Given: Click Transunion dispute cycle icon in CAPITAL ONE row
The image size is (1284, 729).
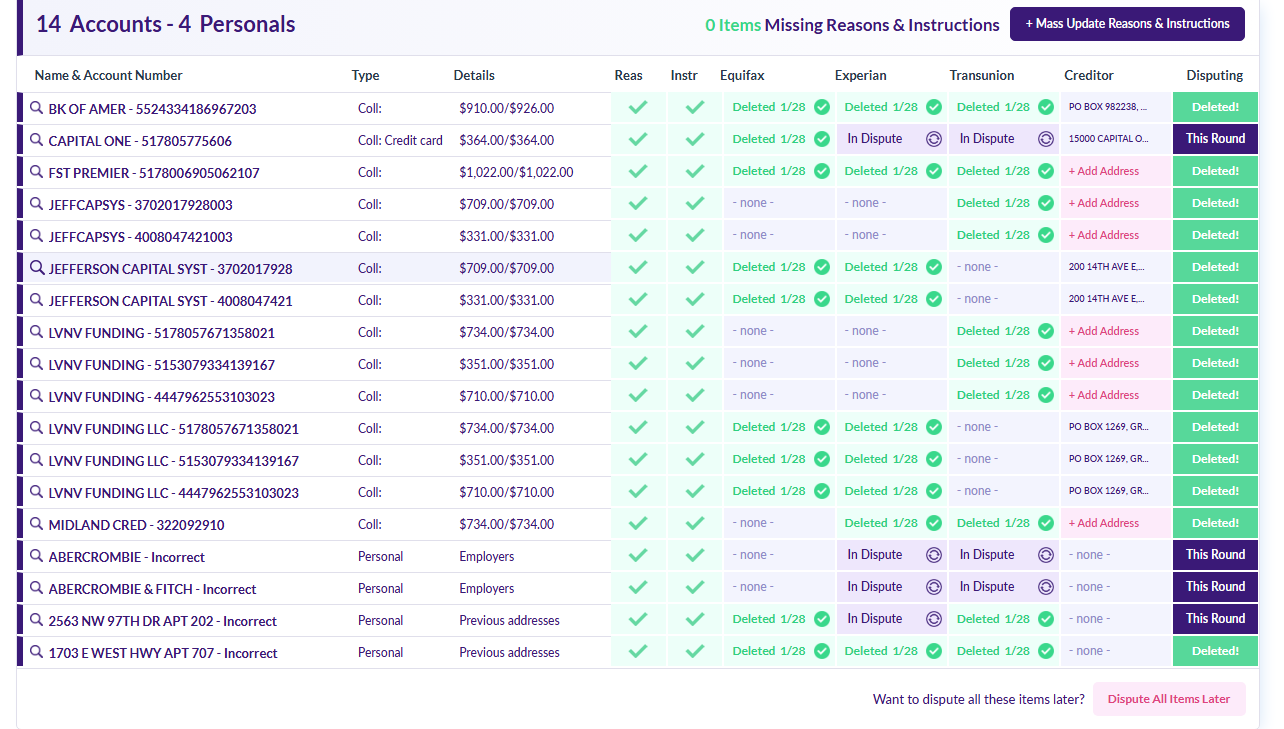Looking at the screenshot, I should [x=1046, y=139].
